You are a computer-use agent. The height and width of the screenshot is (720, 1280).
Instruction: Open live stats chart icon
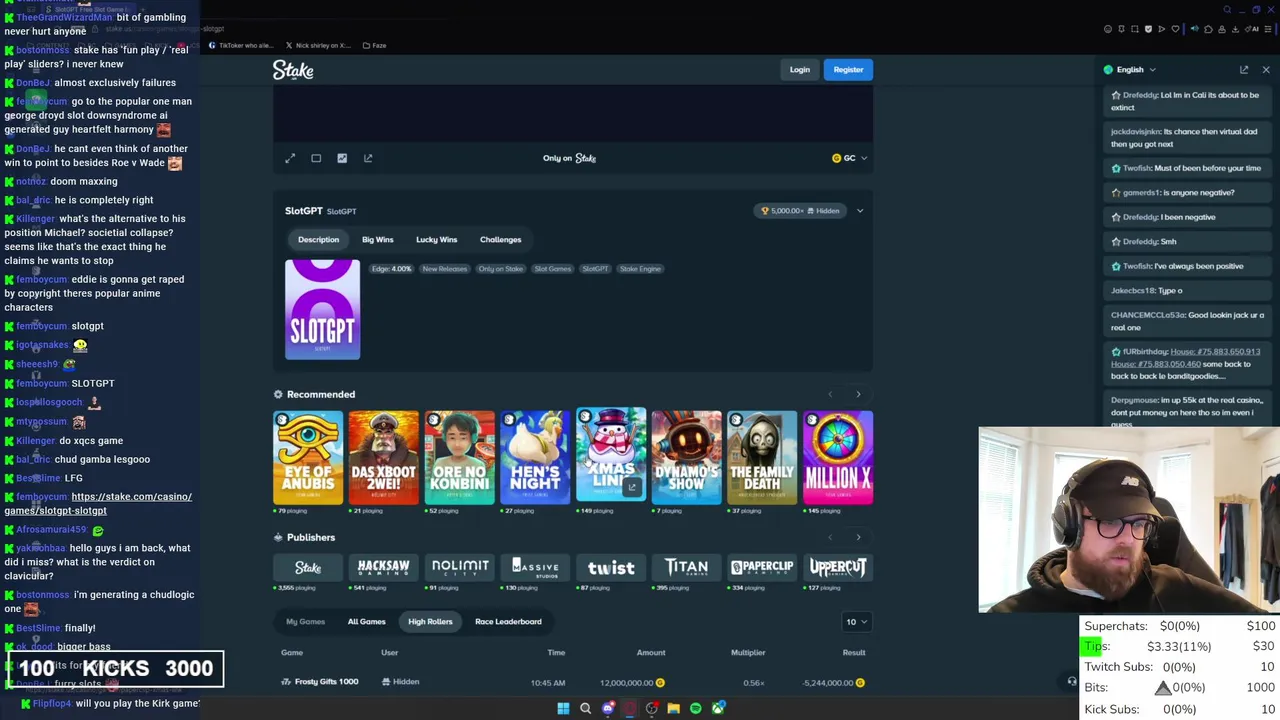[x=342, y=158]
